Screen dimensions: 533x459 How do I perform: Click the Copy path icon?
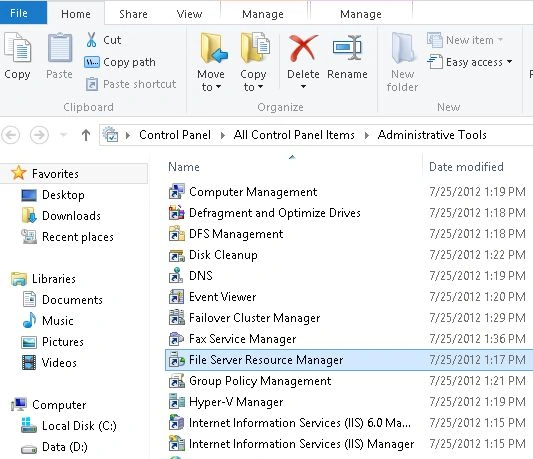[x=91, y=62]
